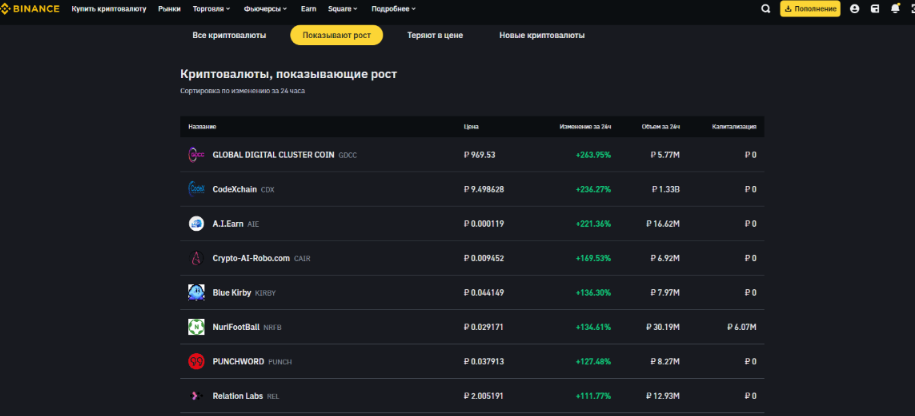
Task: Open the NuriFootBall coin link
Action: [236, 327]
